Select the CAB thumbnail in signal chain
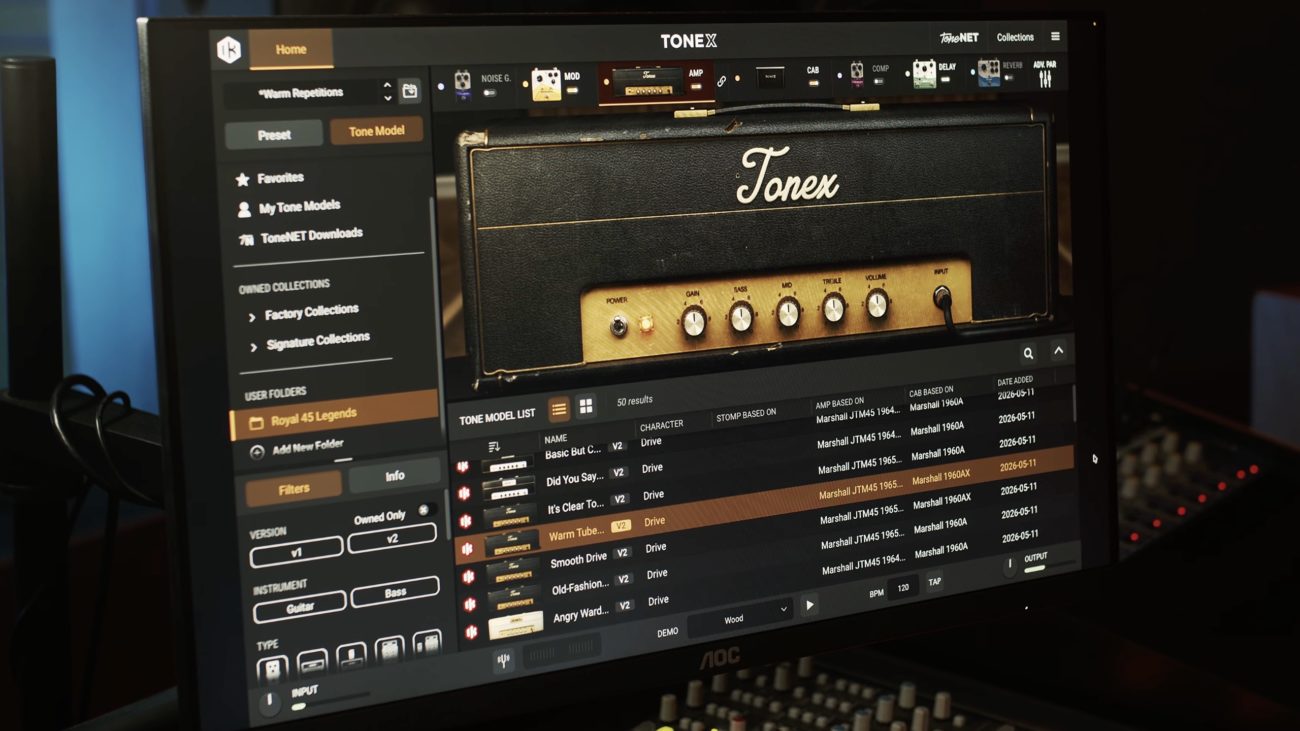This screenshot has height=731, width=1300. [771, 78]
